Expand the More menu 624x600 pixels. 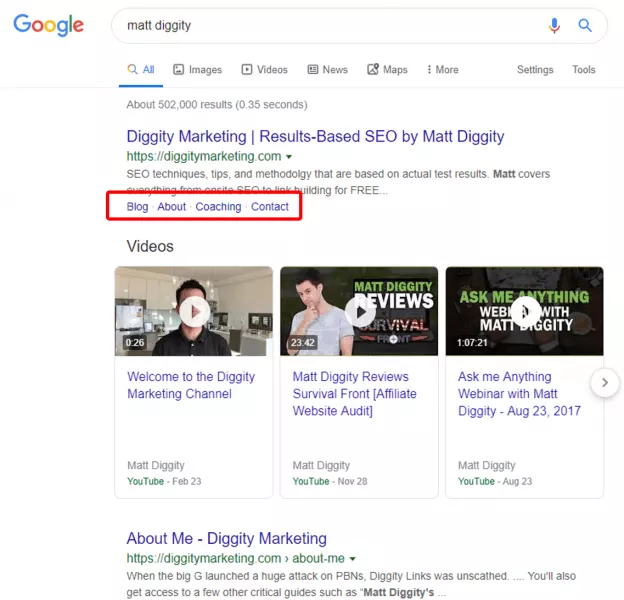click(x=443, y=70)
